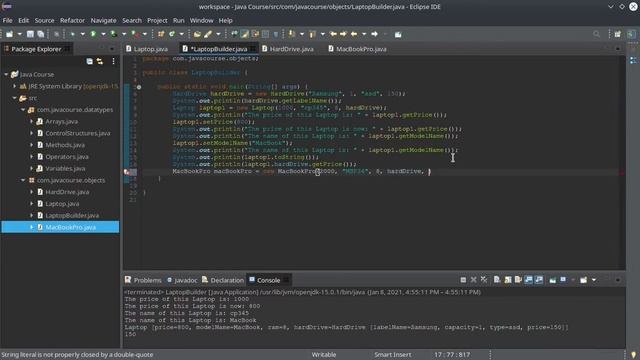Viewport: 640px width, 360px height.
Task: Click the green Run button in toolbar
Action: pyautogui.click(x=93, y=34)
